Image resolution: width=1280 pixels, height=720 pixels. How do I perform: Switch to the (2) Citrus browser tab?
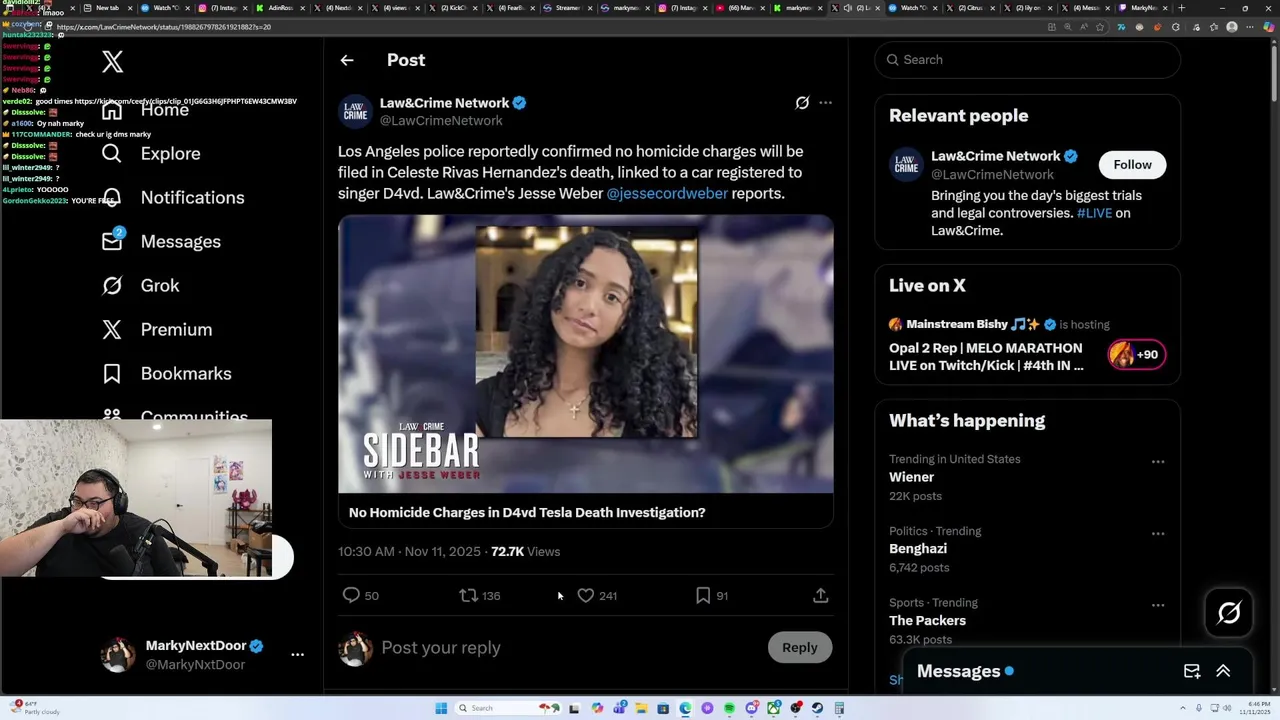(x=969, y=8)
